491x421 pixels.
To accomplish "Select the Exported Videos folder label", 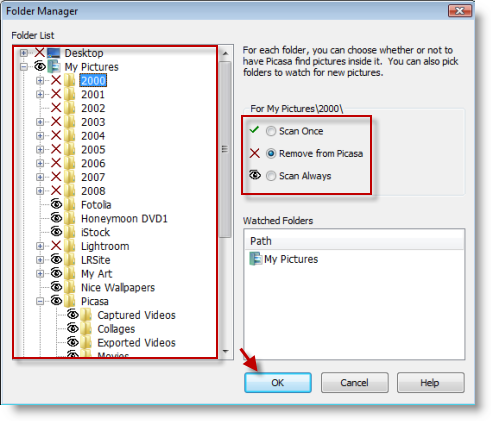I will click(136, 343).
